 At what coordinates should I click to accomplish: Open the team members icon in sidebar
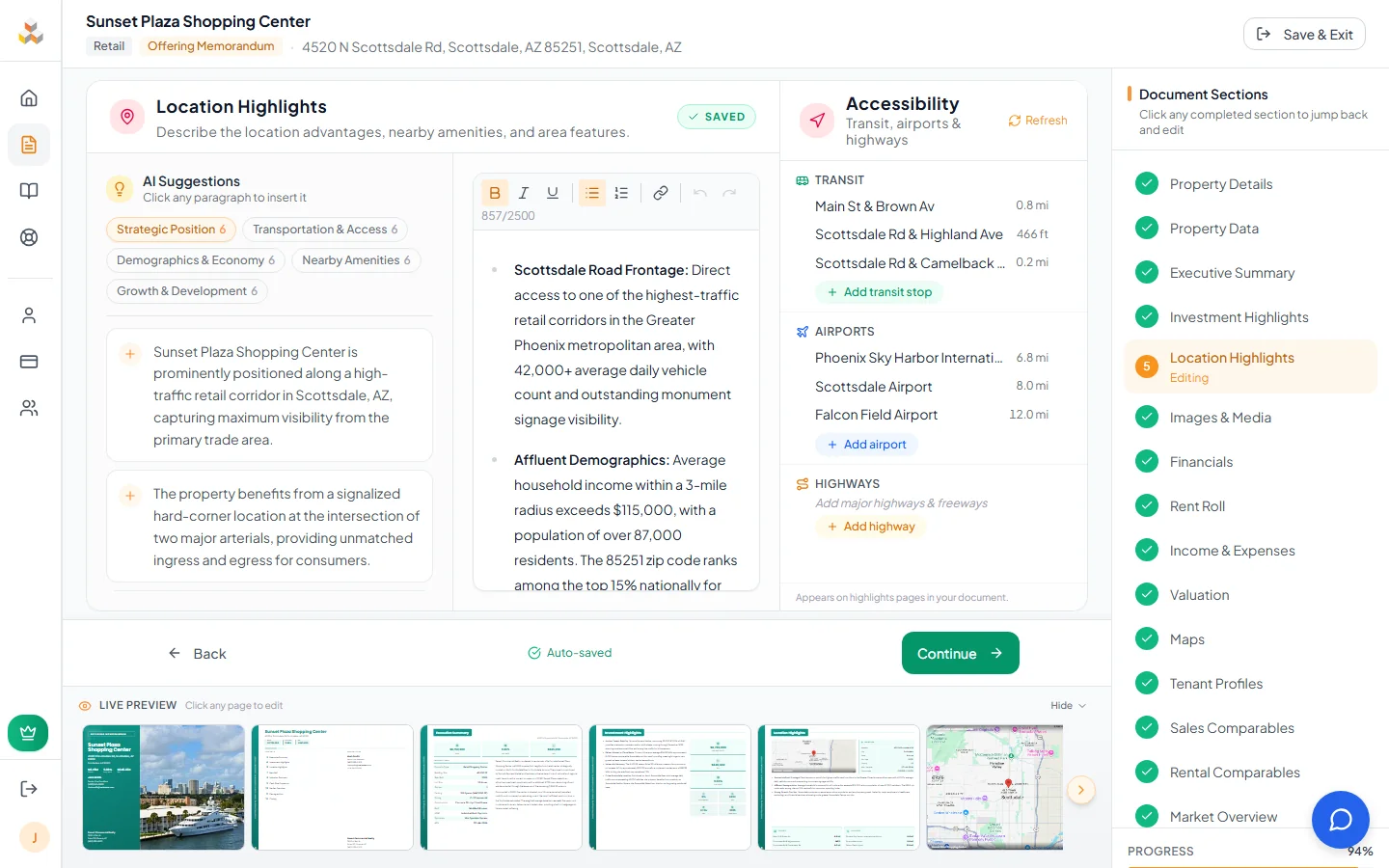[30, 407]
